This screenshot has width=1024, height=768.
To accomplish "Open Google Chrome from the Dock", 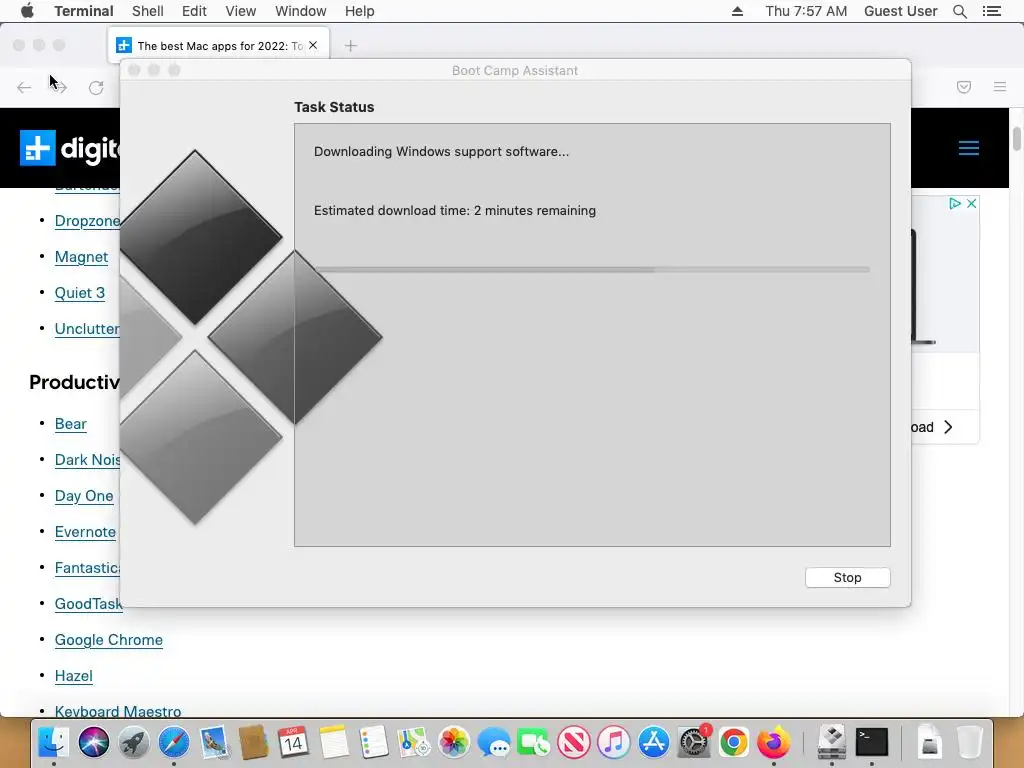I will [733, 743].
